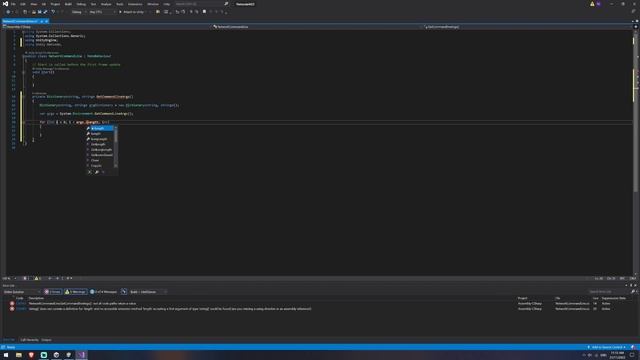This screenshot has height=360, width=640.
Task: Open the editor zoom percentage dropdown
Action: point(9,278)
